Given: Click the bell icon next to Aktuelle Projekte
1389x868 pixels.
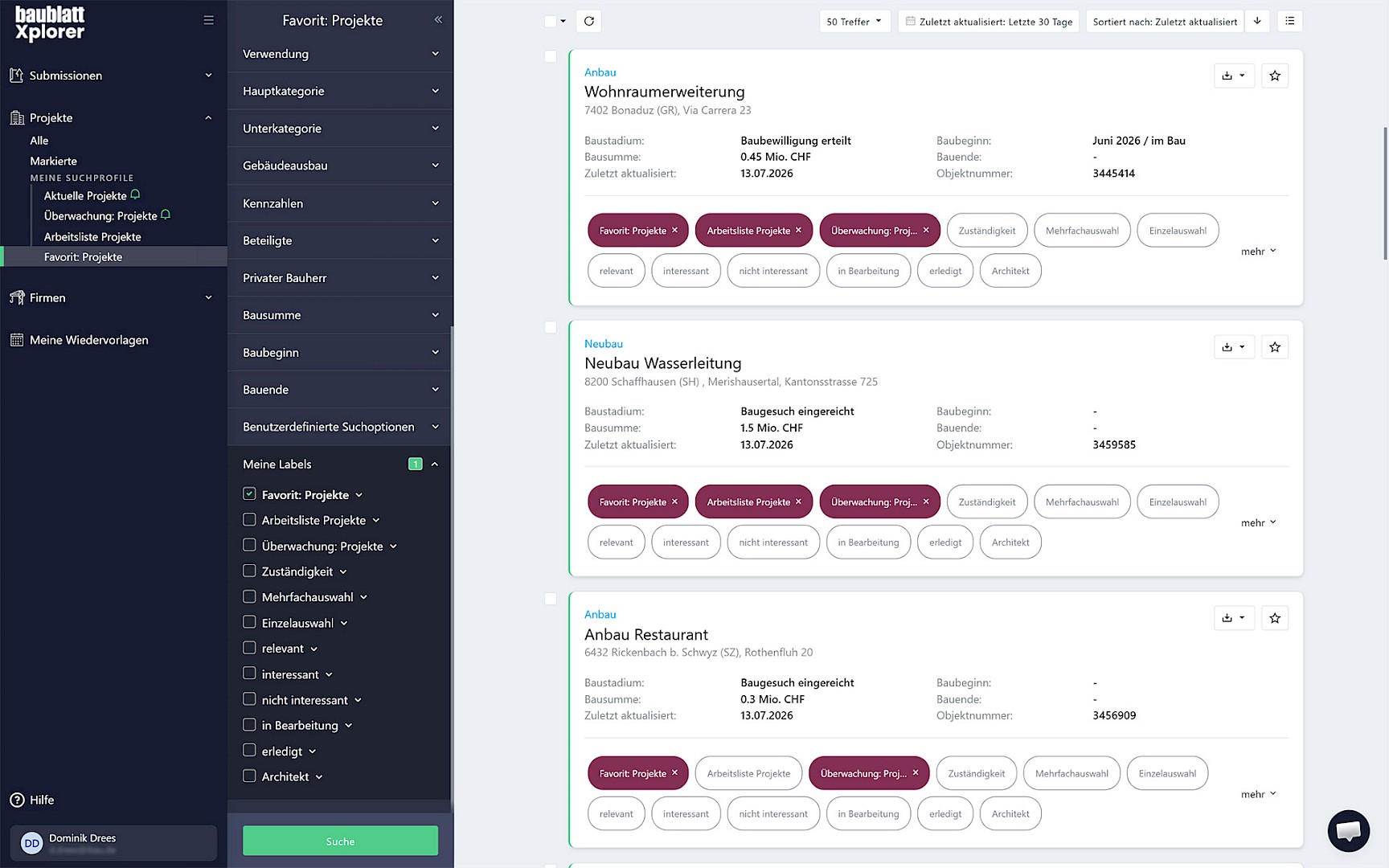Looking at the screenshot, I should pyautogui.click(x=135, y=194).
